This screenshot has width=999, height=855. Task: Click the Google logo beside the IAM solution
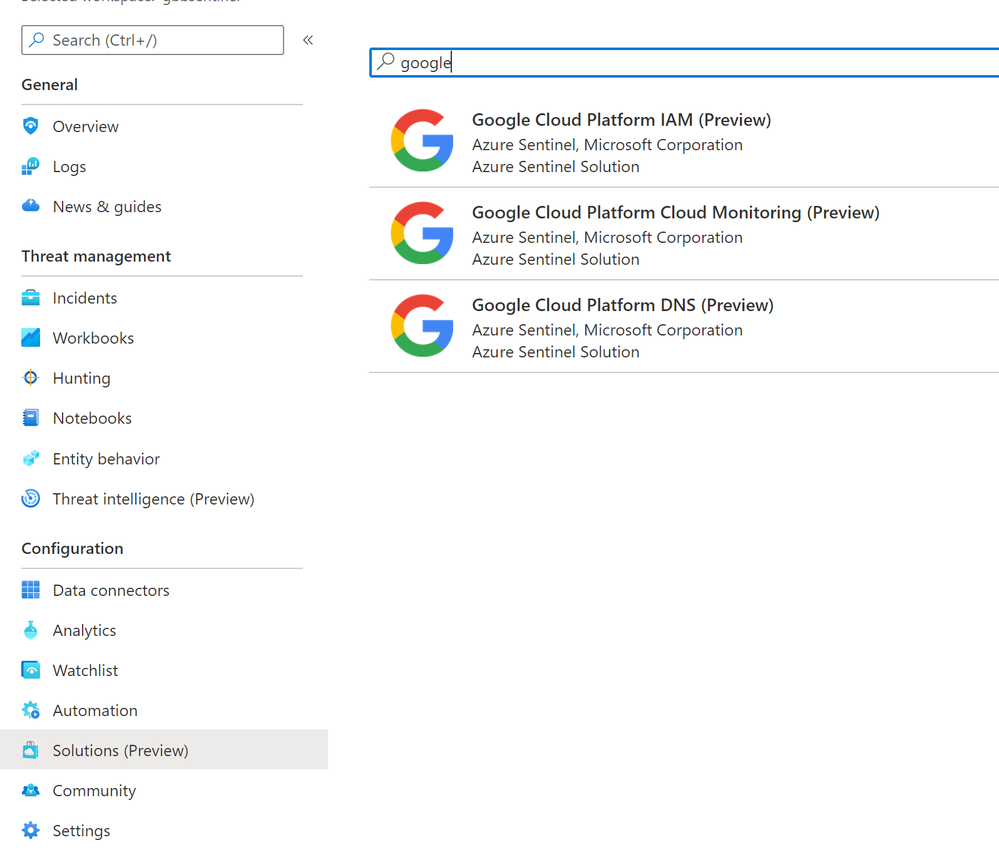tap(422, 140)
